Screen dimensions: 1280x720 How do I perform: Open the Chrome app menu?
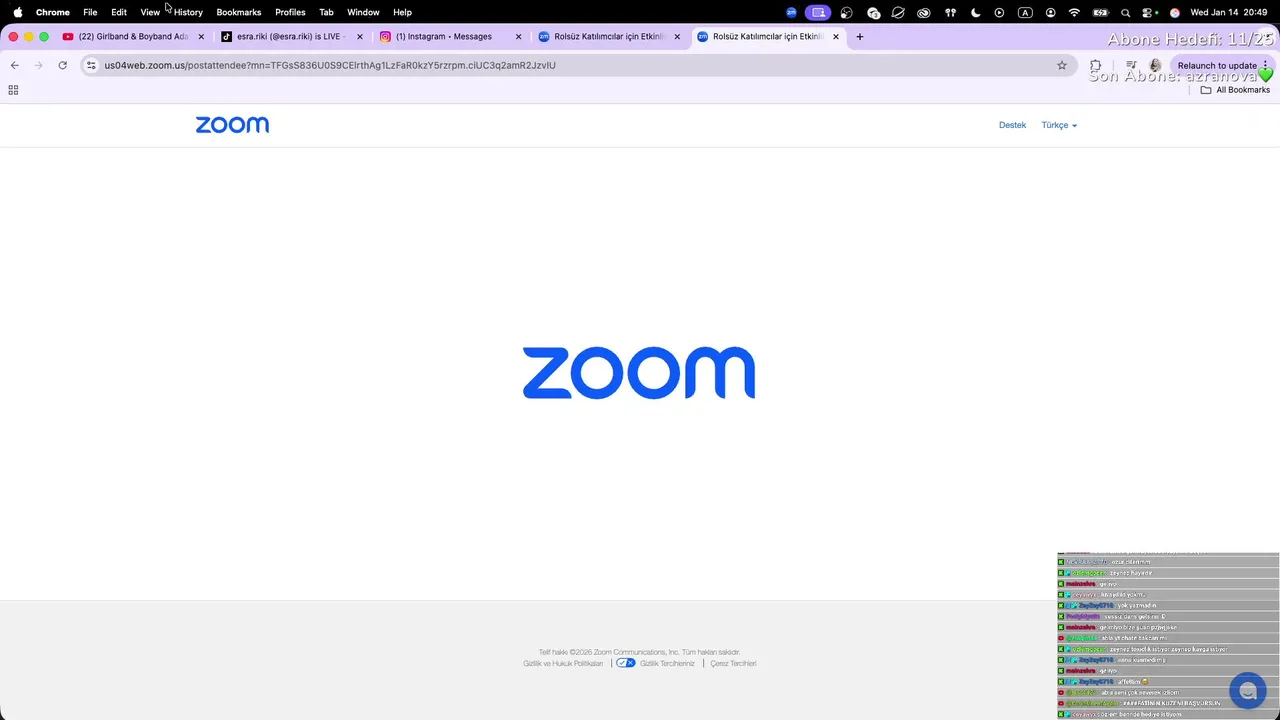pyautogui.click(x=53, y=12)
